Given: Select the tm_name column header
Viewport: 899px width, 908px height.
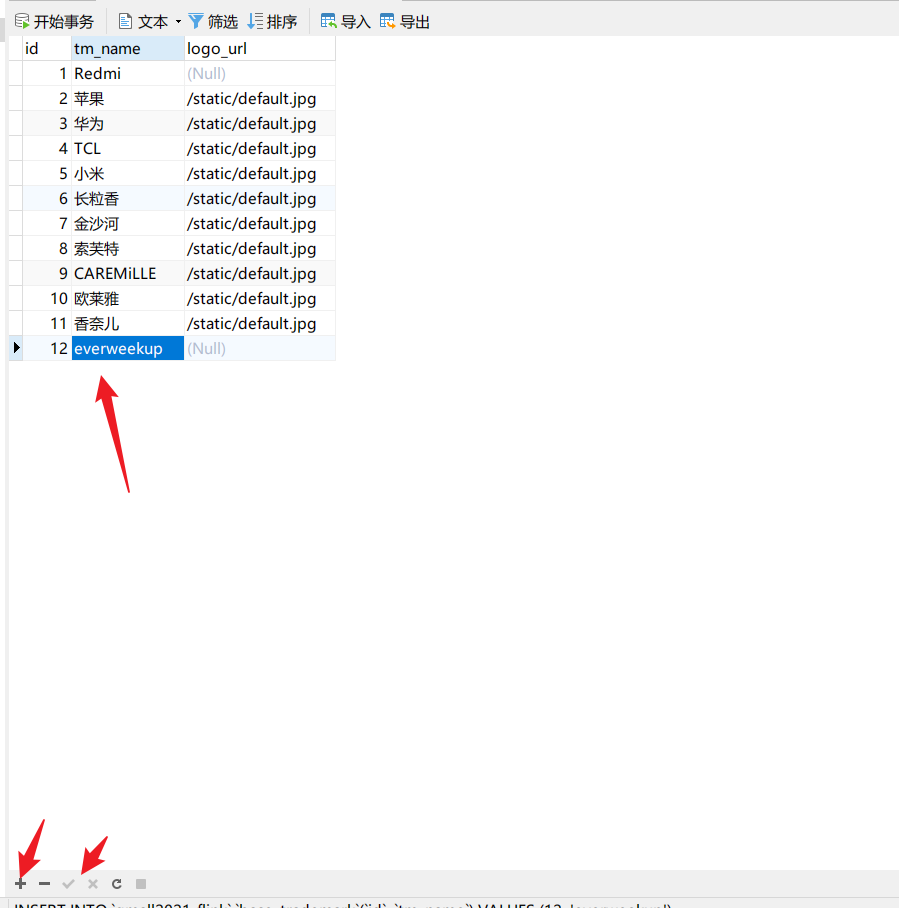Looking at the screenshot, I should 128,49.
